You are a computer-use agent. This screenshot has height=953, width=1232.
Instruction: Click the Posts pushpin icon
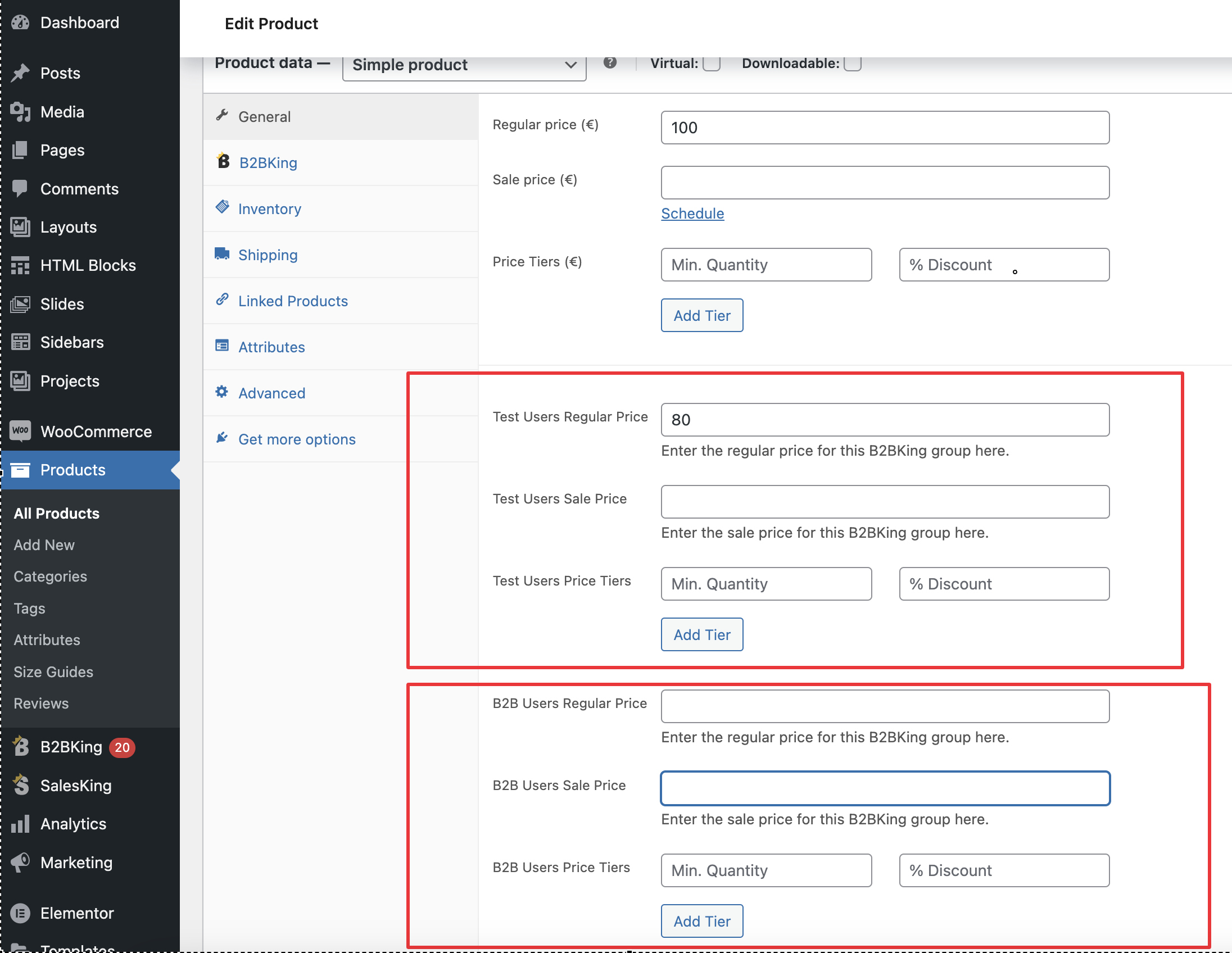click(x=20, y=73)
